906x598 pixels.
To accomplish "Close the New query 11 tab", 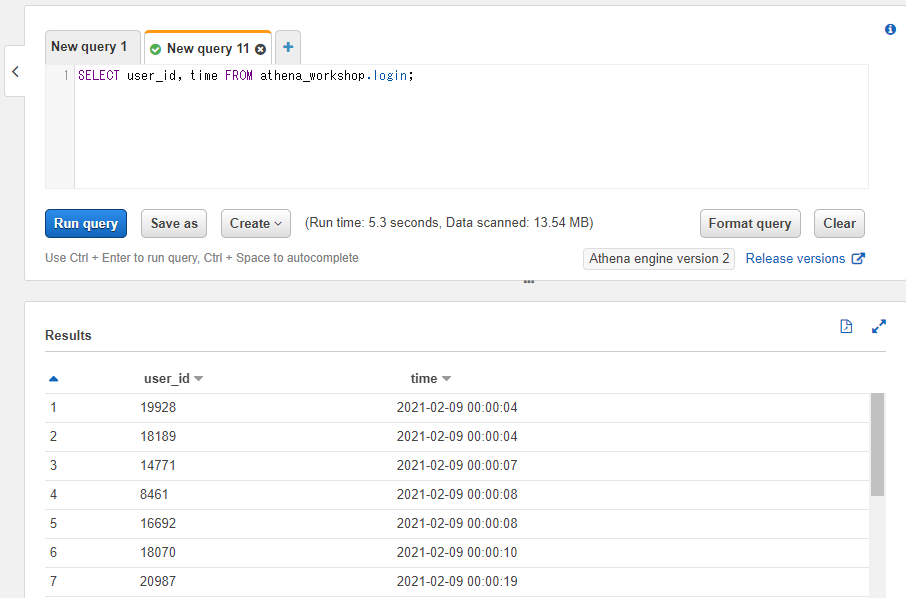I will click(260, 47).
